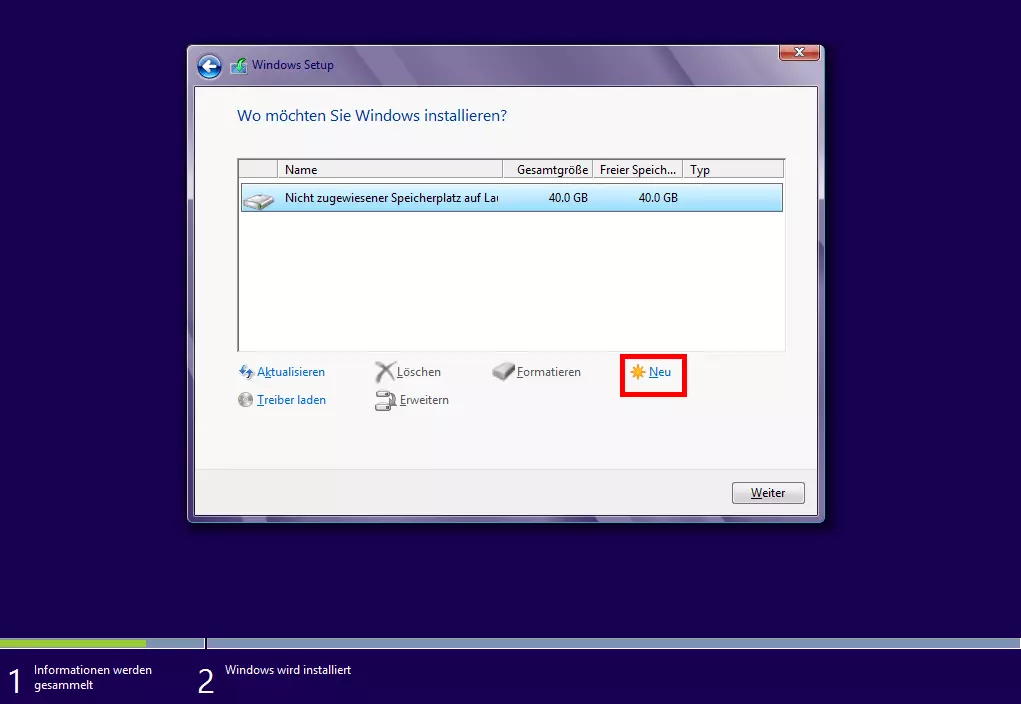The width and height of the screenshot is (1021, 704).
Task: Click the 'Wo möchten Sie Windows installieren?' heading
Action: coord(372,116)
